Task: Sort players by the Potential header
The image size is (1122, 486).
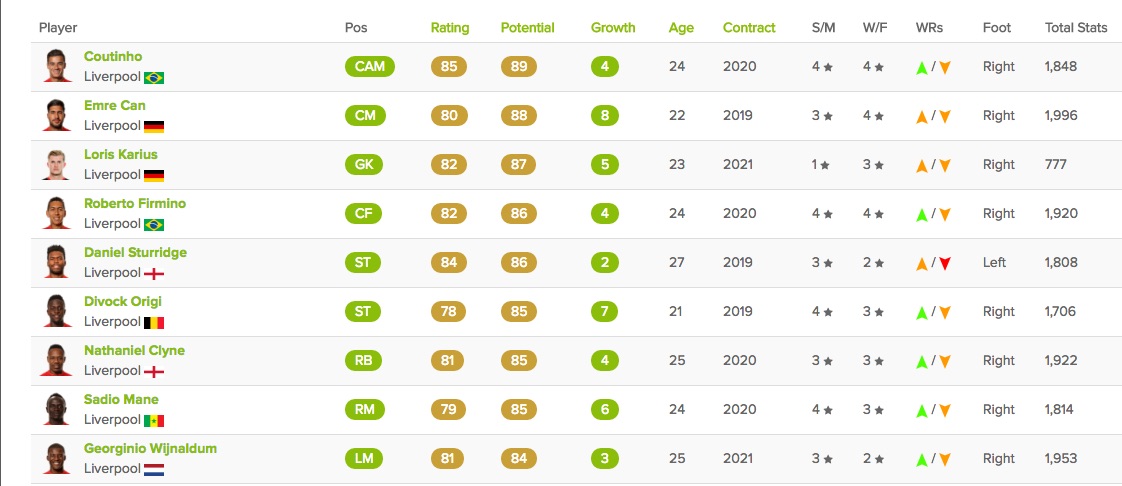Action: [527, 28]
